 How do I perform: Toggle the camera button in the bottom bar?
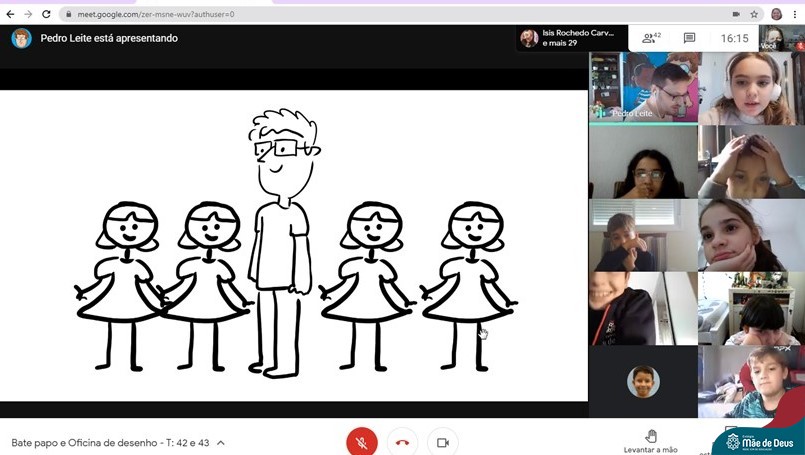pyautogui.click(x=442, y=442)
